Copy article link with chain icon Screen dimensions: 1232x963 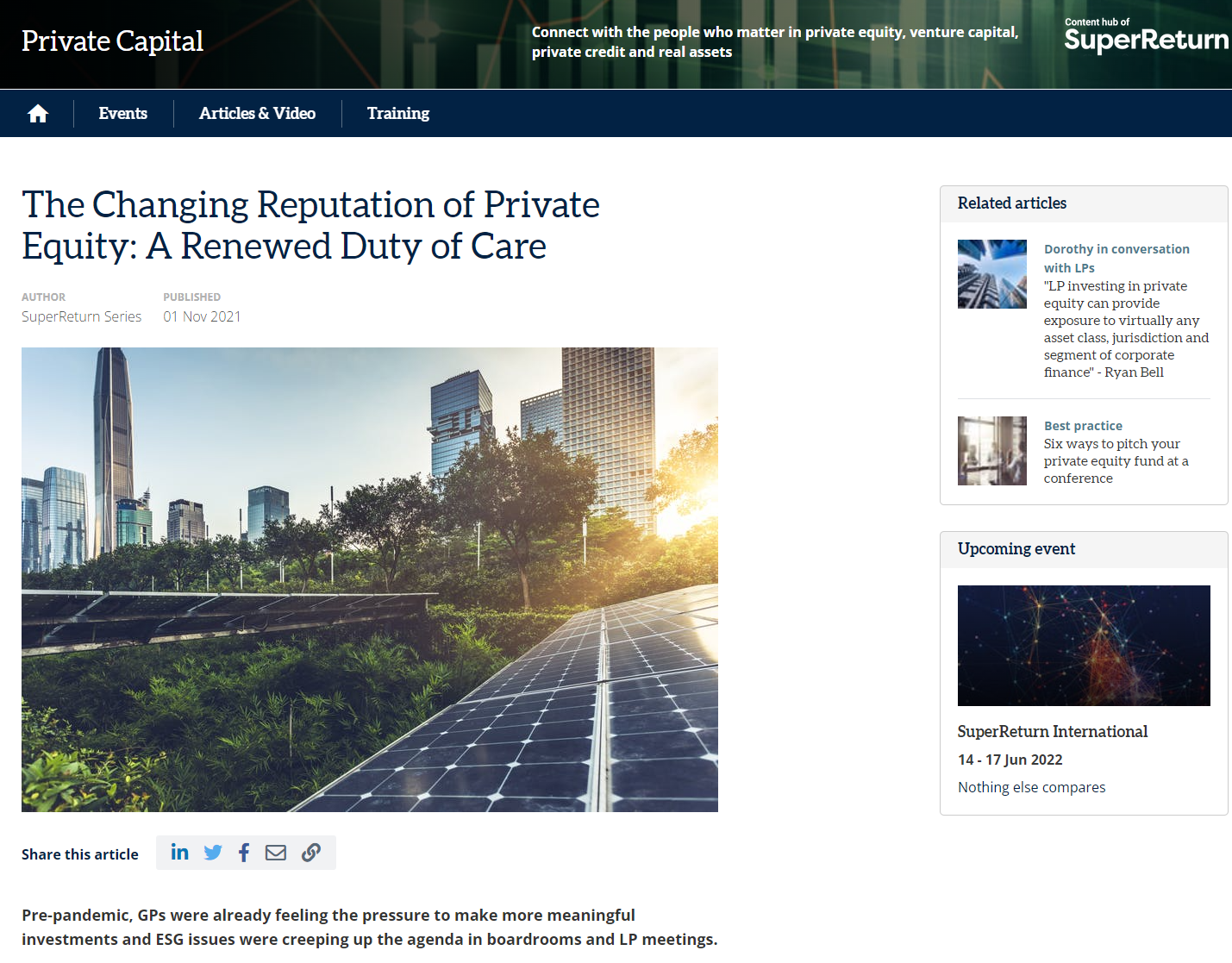point(311,853)
